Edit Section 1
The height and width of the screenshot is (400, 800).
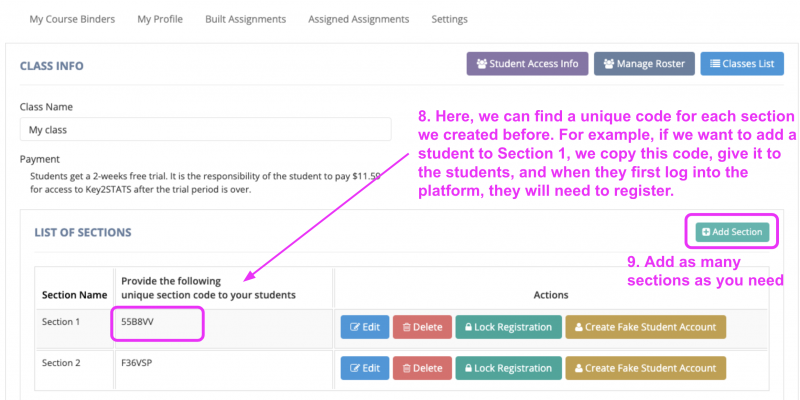tap(364, 327)
